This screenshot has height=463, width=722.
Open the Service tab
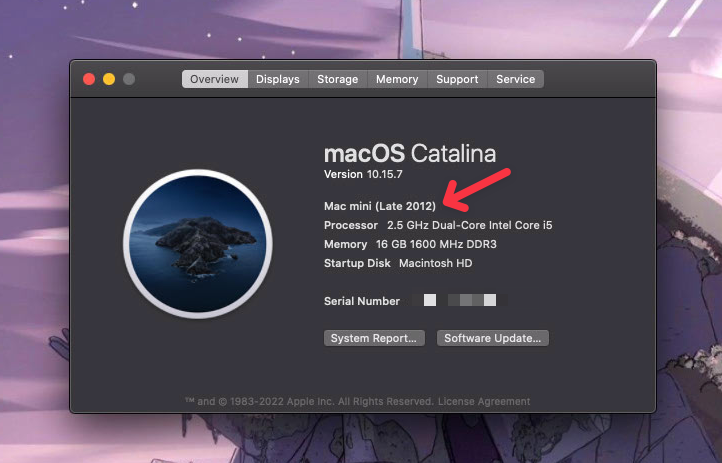515,79
